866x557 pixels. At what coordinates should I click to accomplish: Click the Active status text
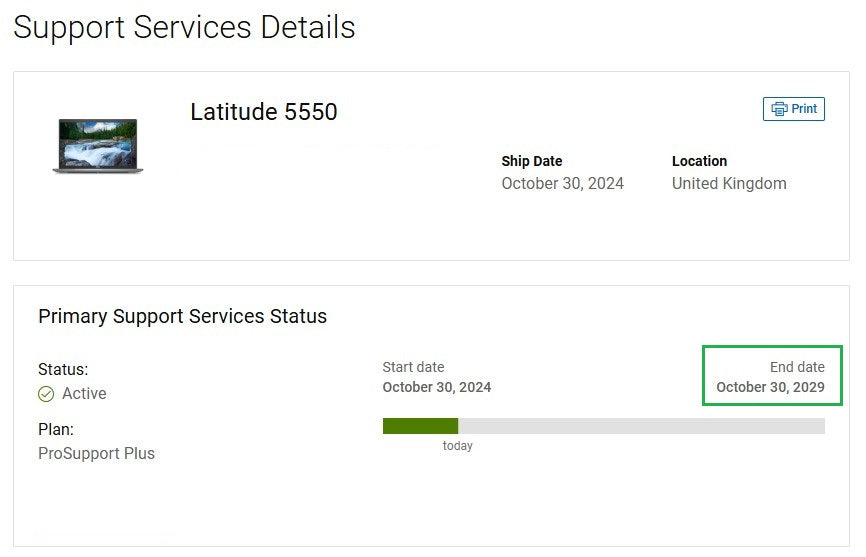tap(84, 394)
